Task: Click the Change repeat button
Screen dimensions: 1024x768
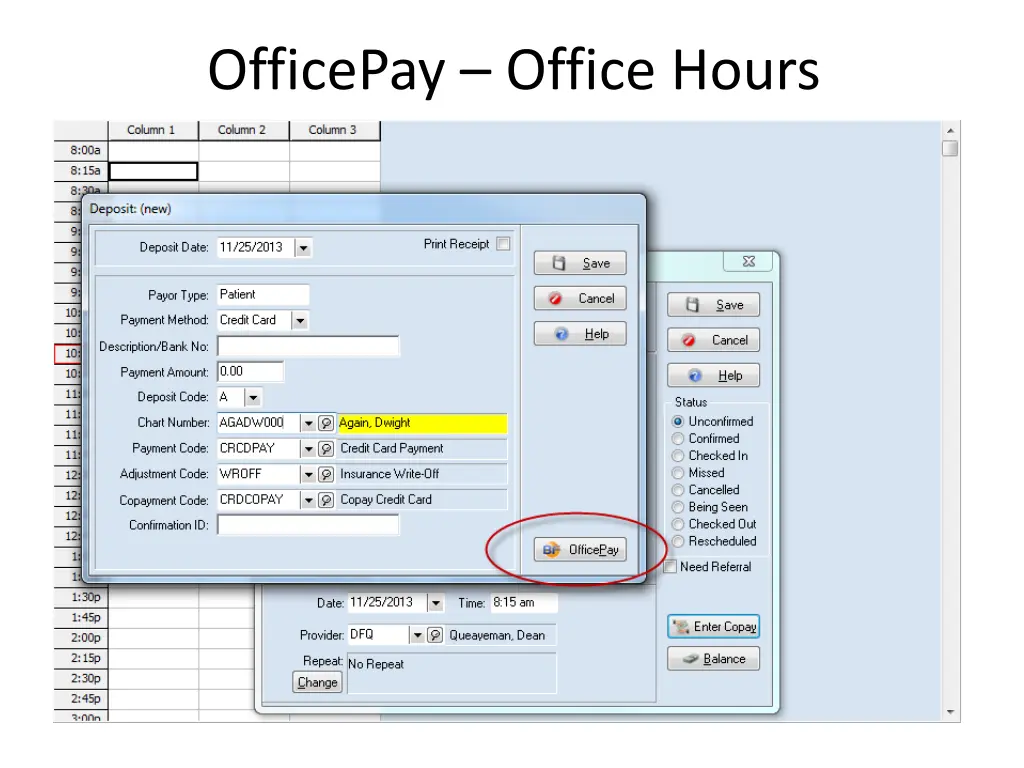Action: 317,682
